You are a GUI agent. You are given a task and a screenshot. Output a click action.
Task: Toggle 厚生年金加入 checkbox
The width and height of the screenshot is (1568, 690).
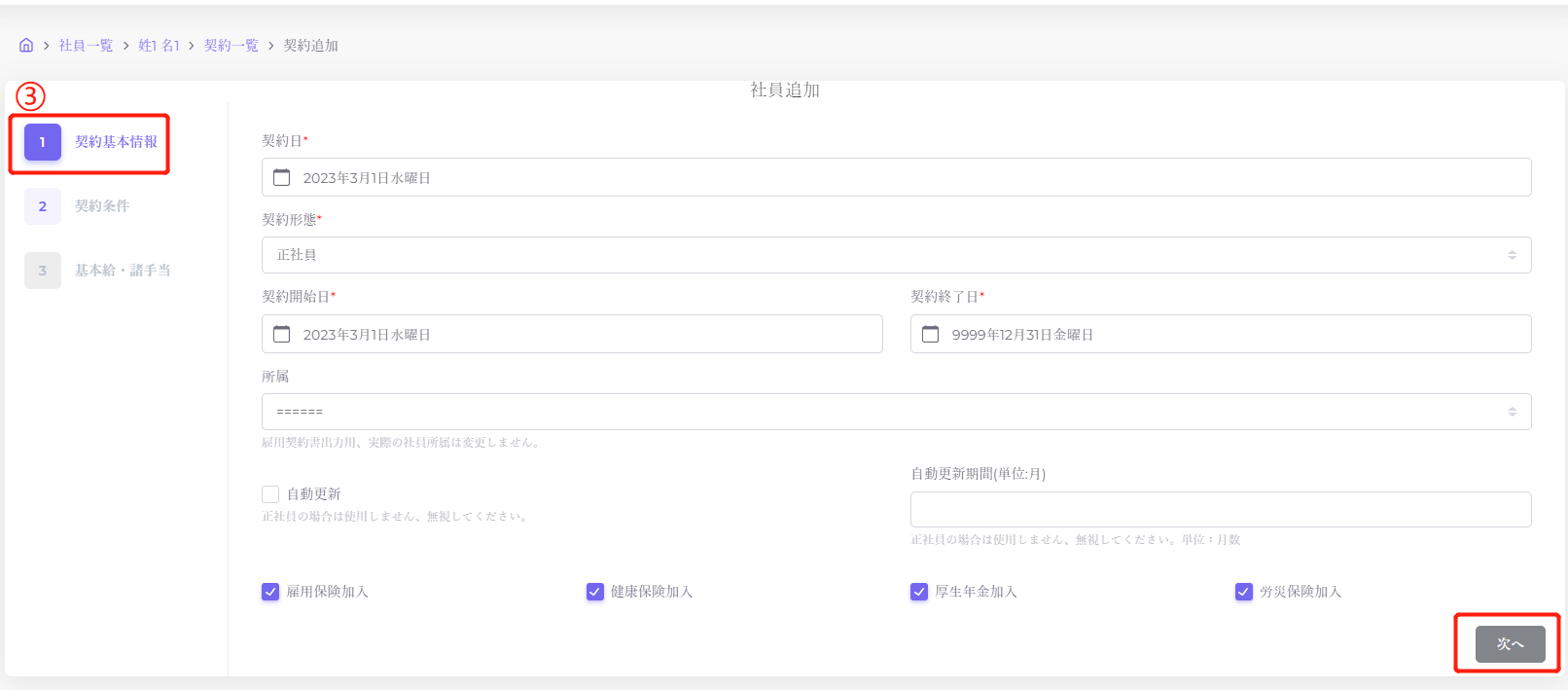(919, 592)
